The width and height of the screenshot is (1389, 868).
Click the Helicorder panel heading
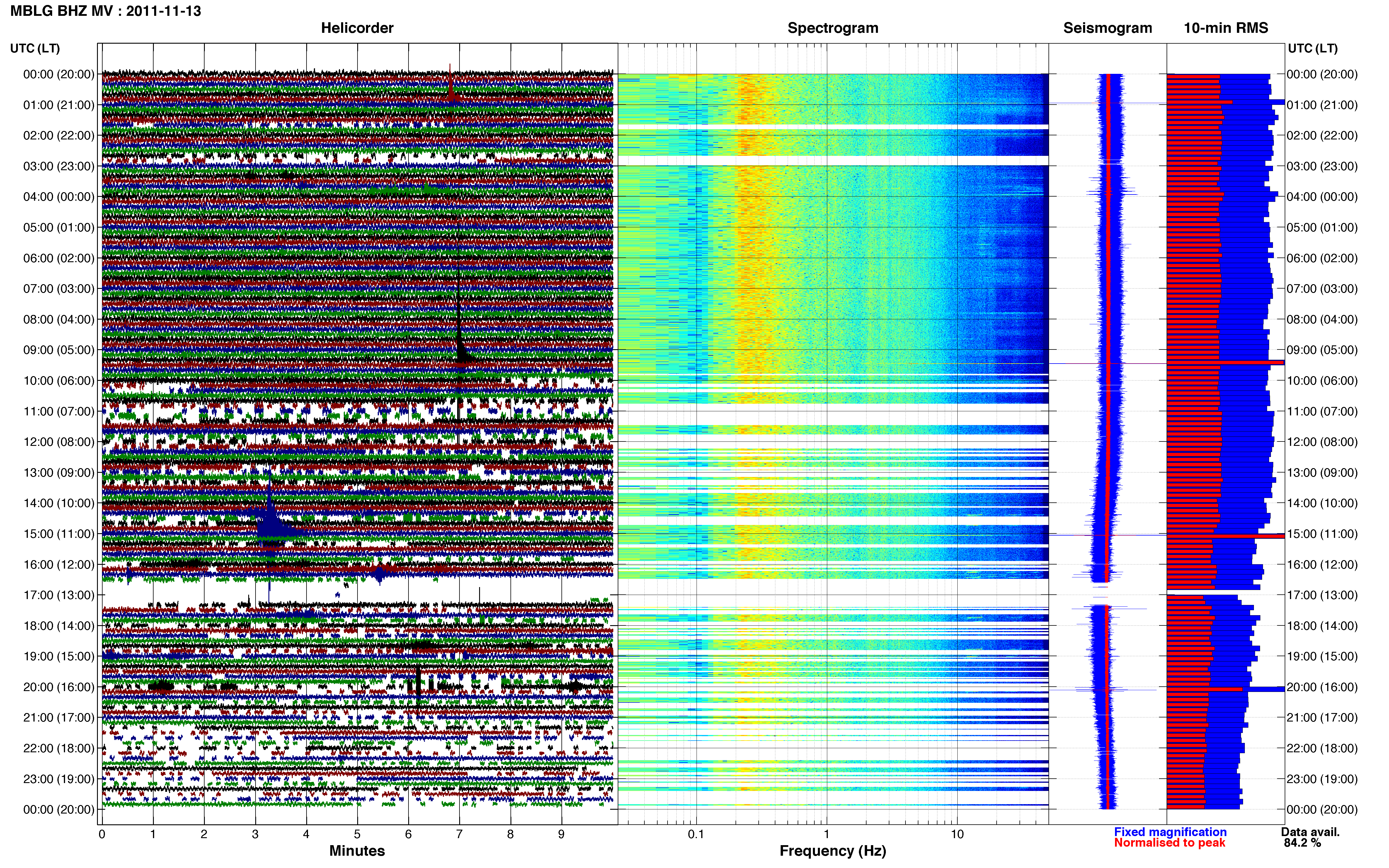(357, 28)
